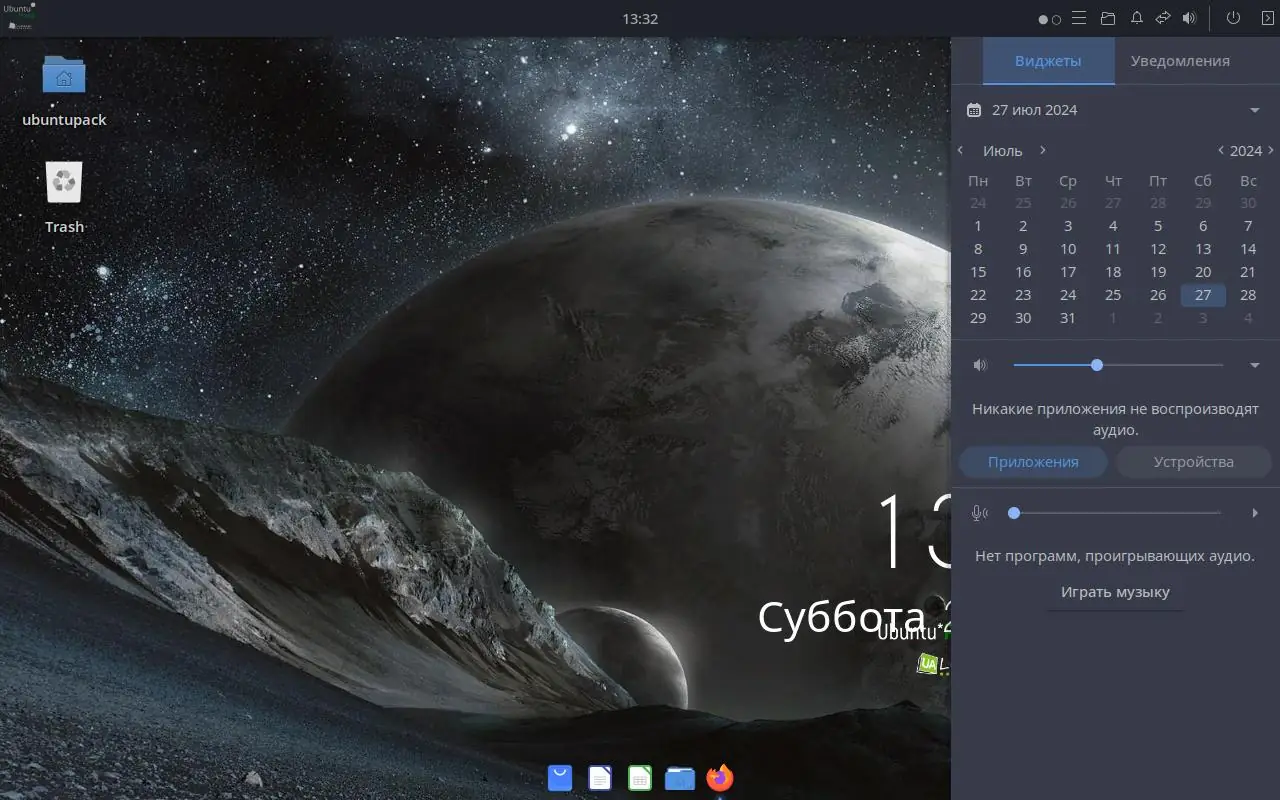Click the 13:32 clock in the top panel

[640, 18]
